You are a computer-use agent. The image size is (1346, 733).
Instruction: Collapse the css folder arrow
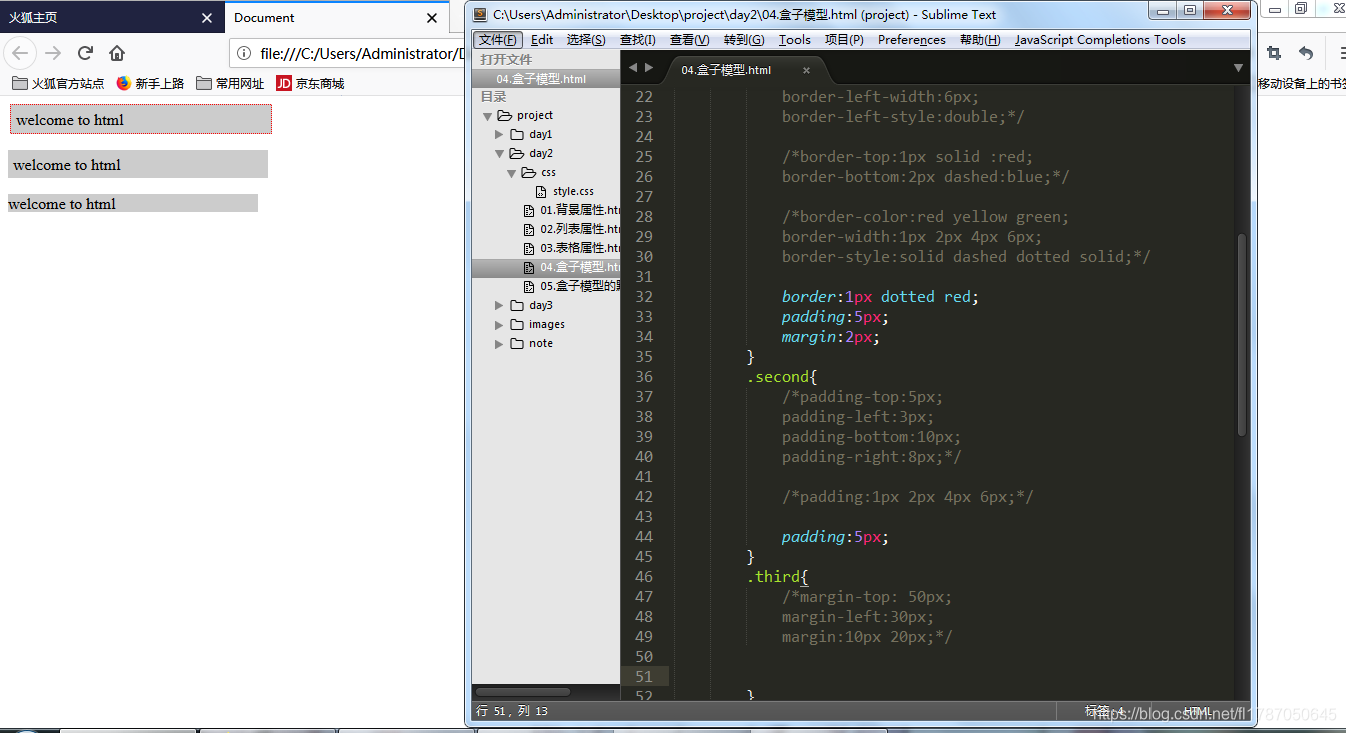coord(511,173)
